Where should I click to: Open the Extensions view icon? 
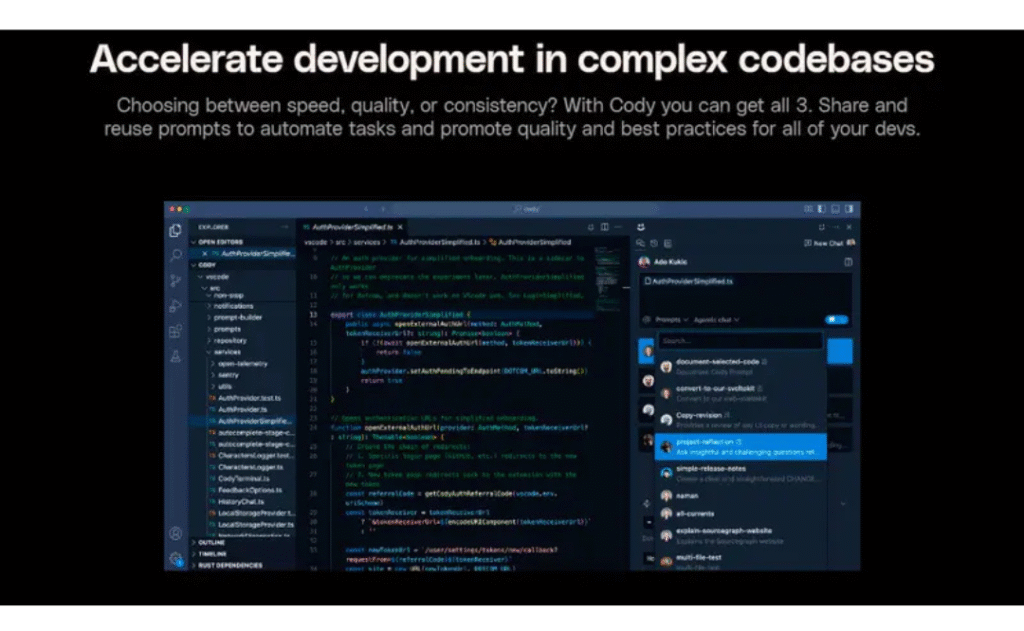point(175,331)
